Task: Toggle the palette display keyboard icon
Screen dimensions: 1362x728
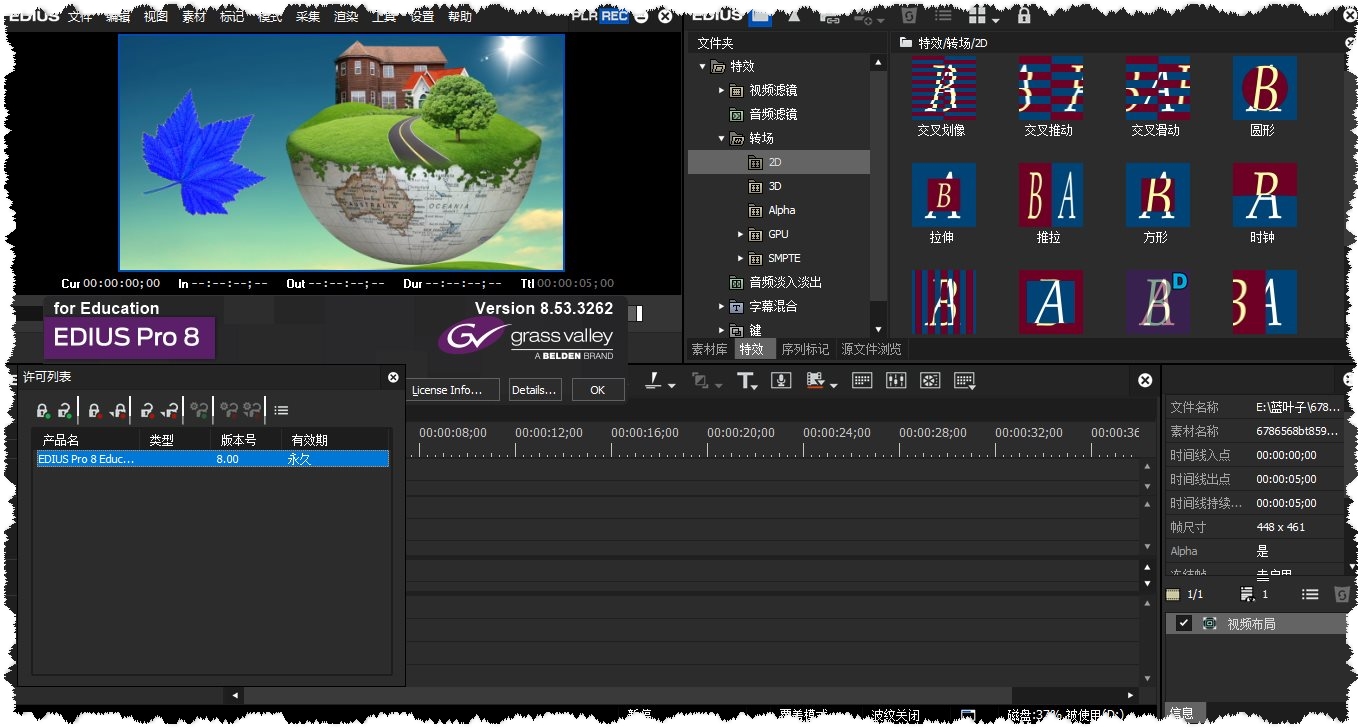Action: point(862,381)
